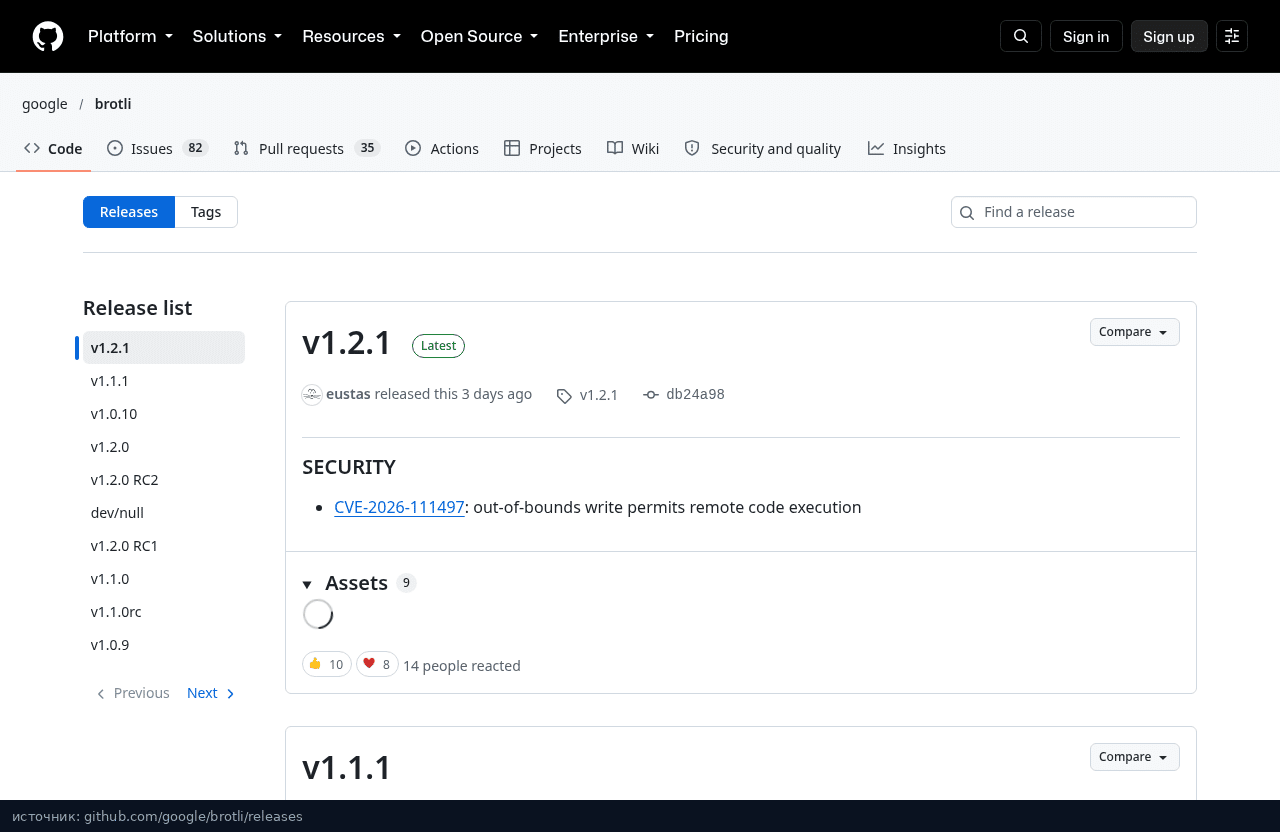Image resolution: width=1280 pixels, height=832 pixels.
Task: Select v1.1.1 in the release list
Action: pos(164,381)
